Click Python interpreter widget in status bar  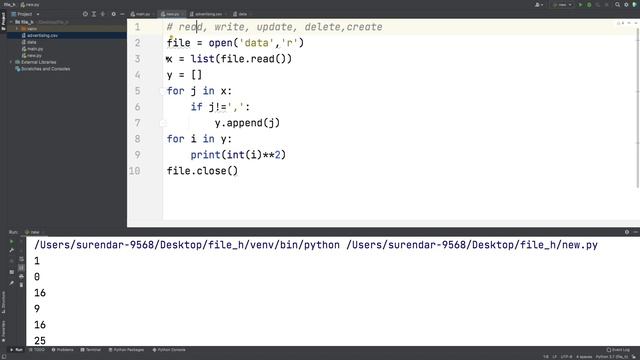(611, 357)
